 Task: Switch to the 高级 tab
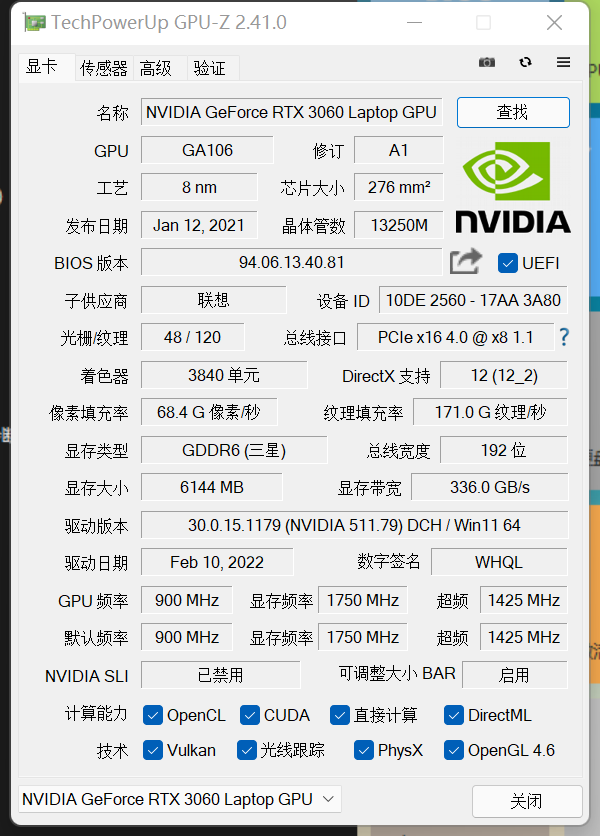point(159,68)
